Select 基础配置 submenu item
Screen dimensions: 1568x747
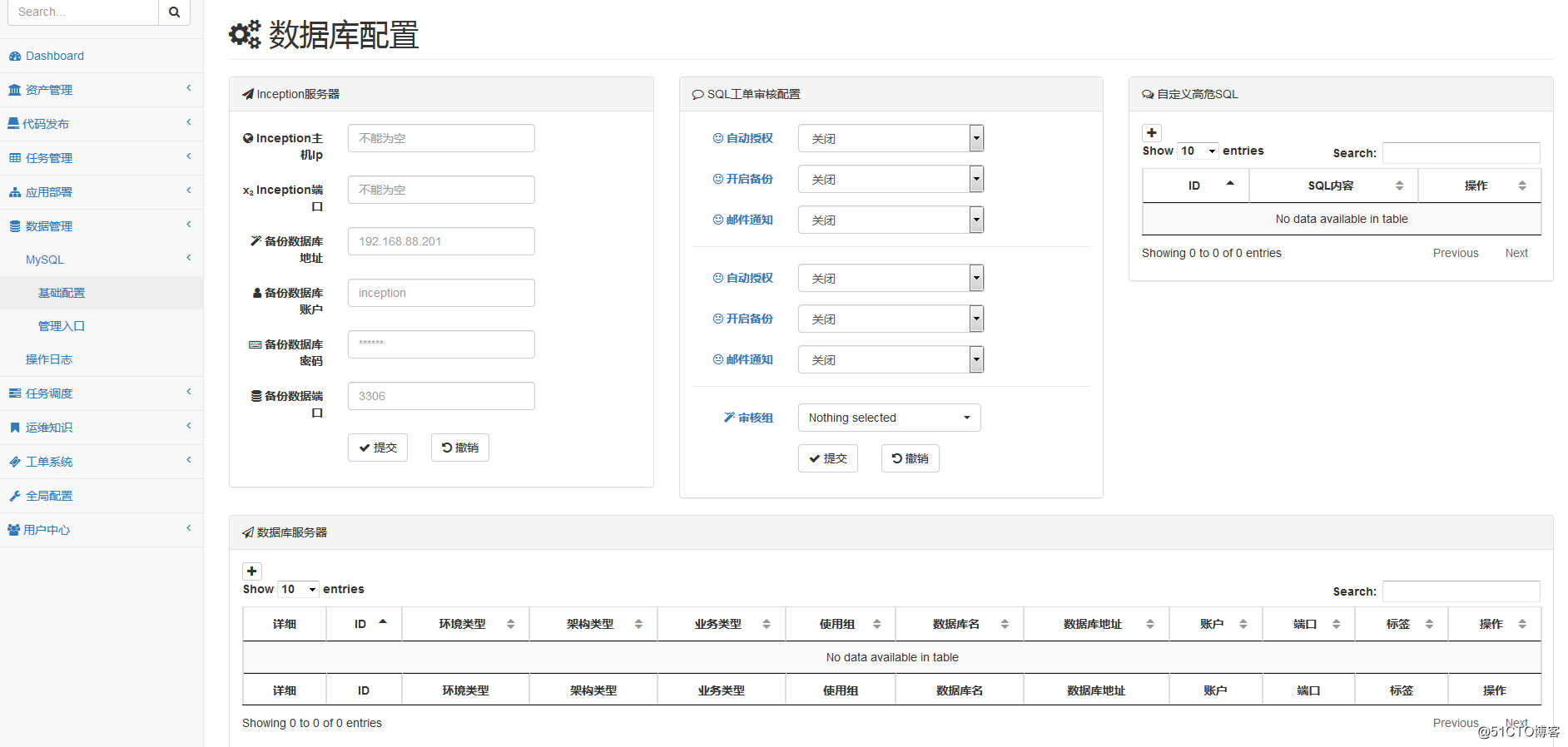point(102,293)
